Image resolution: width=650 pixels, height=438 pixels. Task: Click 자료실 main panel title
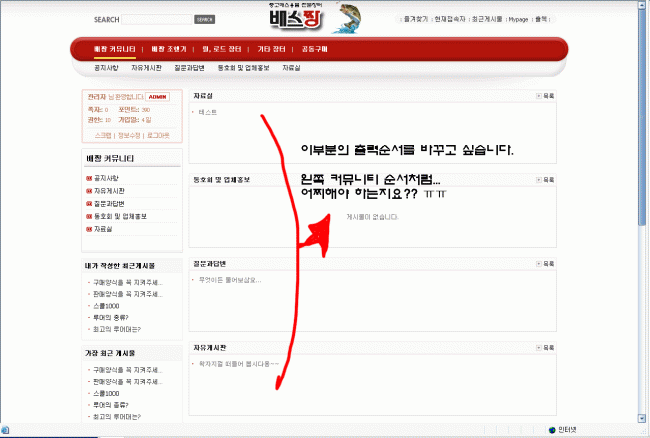coord(203,96)
